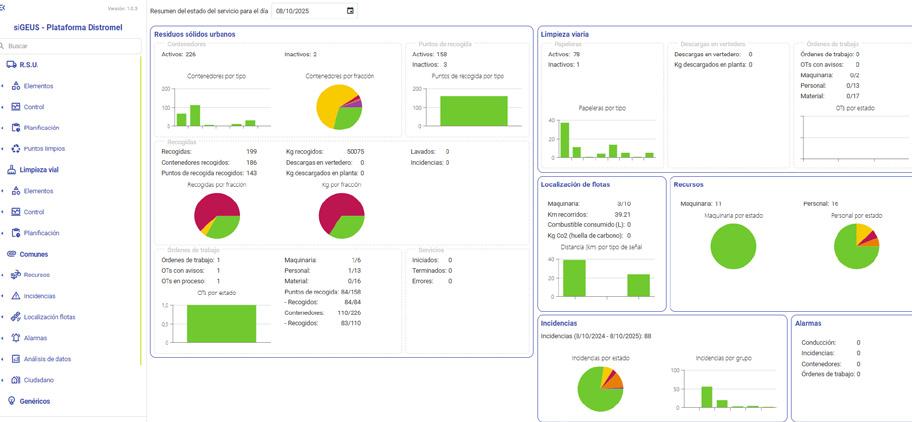912x422 pixels.
Task: Click the Control icon under R.S.U.
Action: tap(16, 107)
